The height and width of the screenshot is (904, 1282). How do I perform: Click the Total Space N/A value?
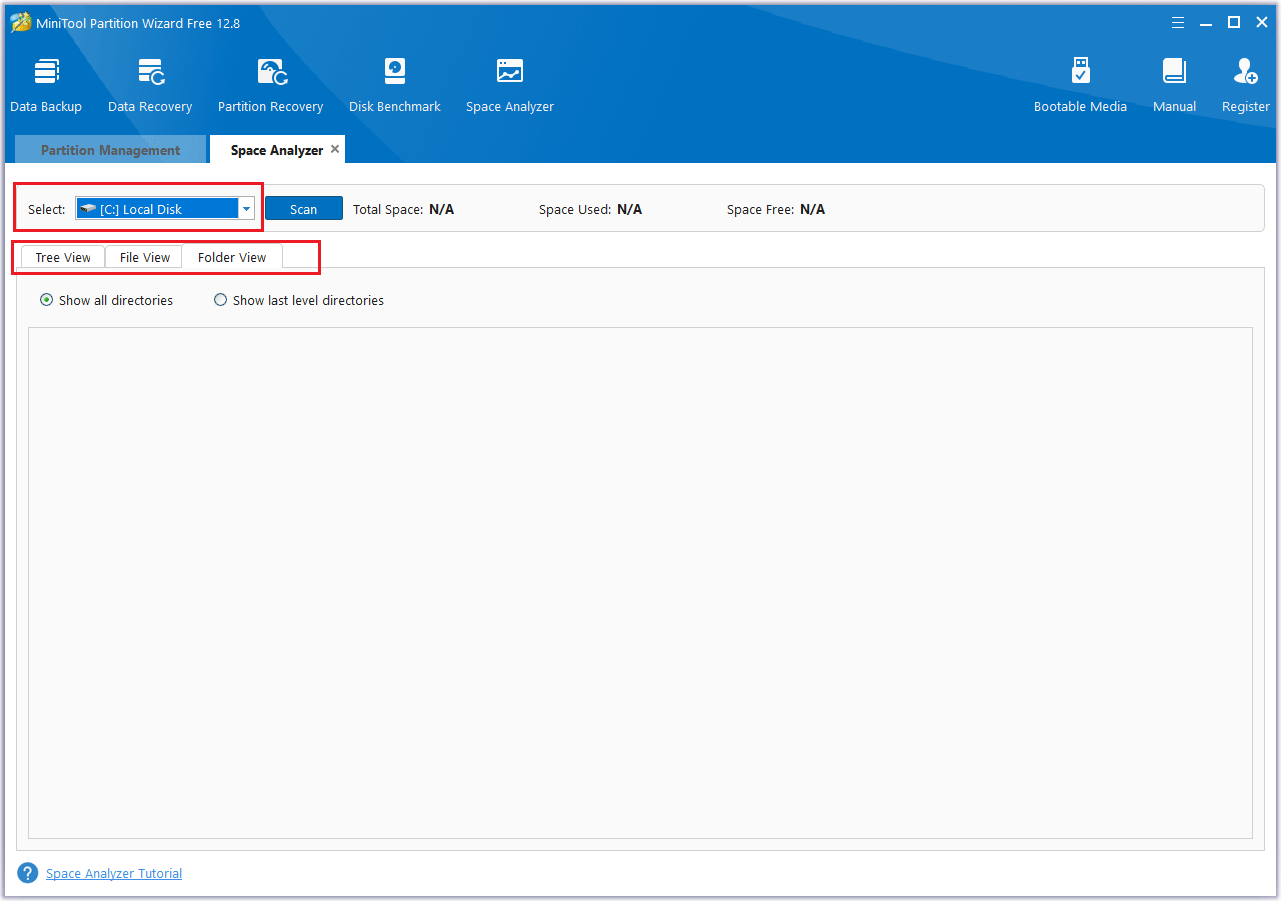click(x=442, y=209)
